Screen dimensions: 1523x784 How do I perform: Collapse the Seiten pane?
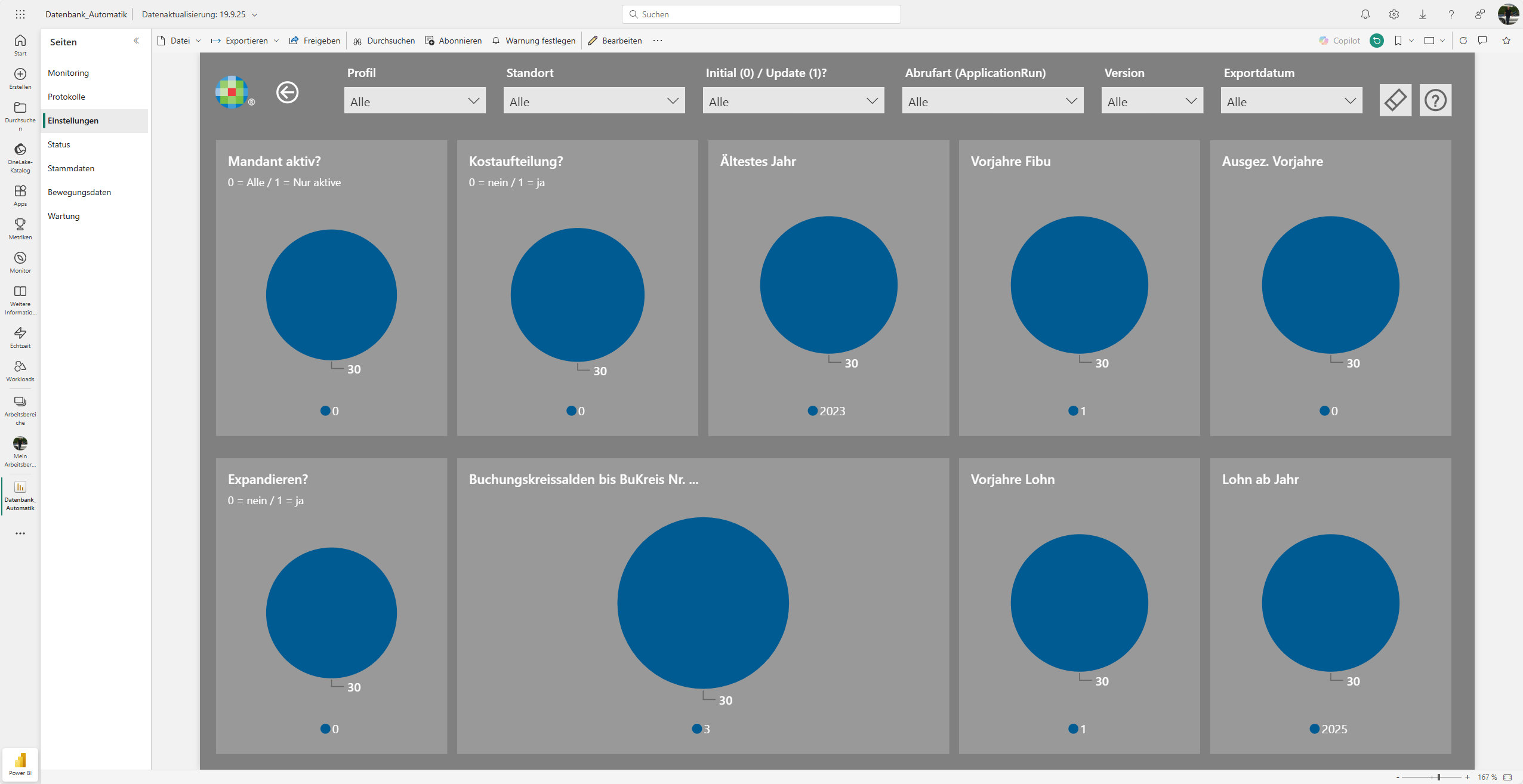[x=136, y=41]
